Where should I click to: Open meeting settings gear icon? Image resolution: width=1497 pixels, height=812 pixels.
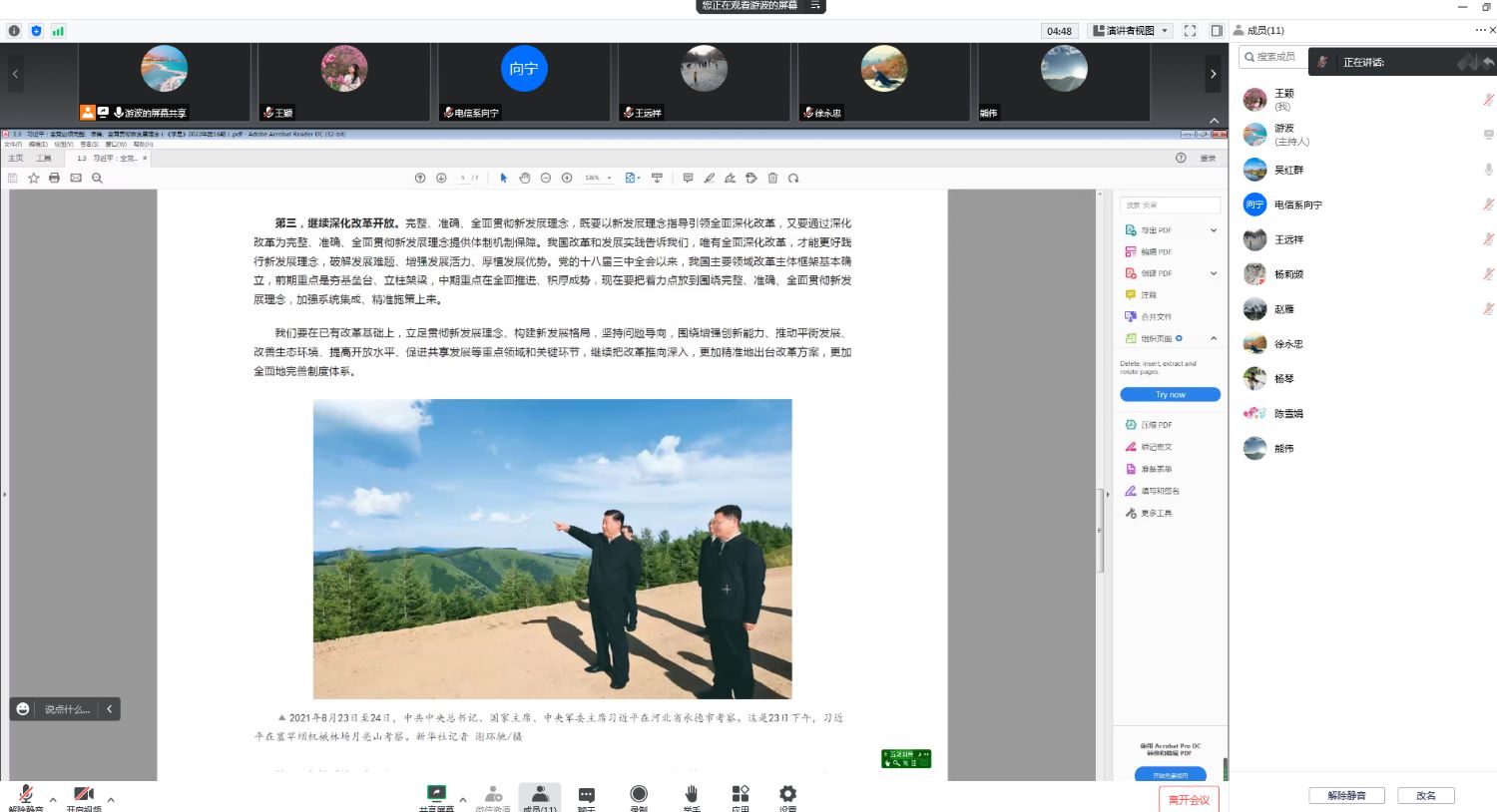coord(787,794)
